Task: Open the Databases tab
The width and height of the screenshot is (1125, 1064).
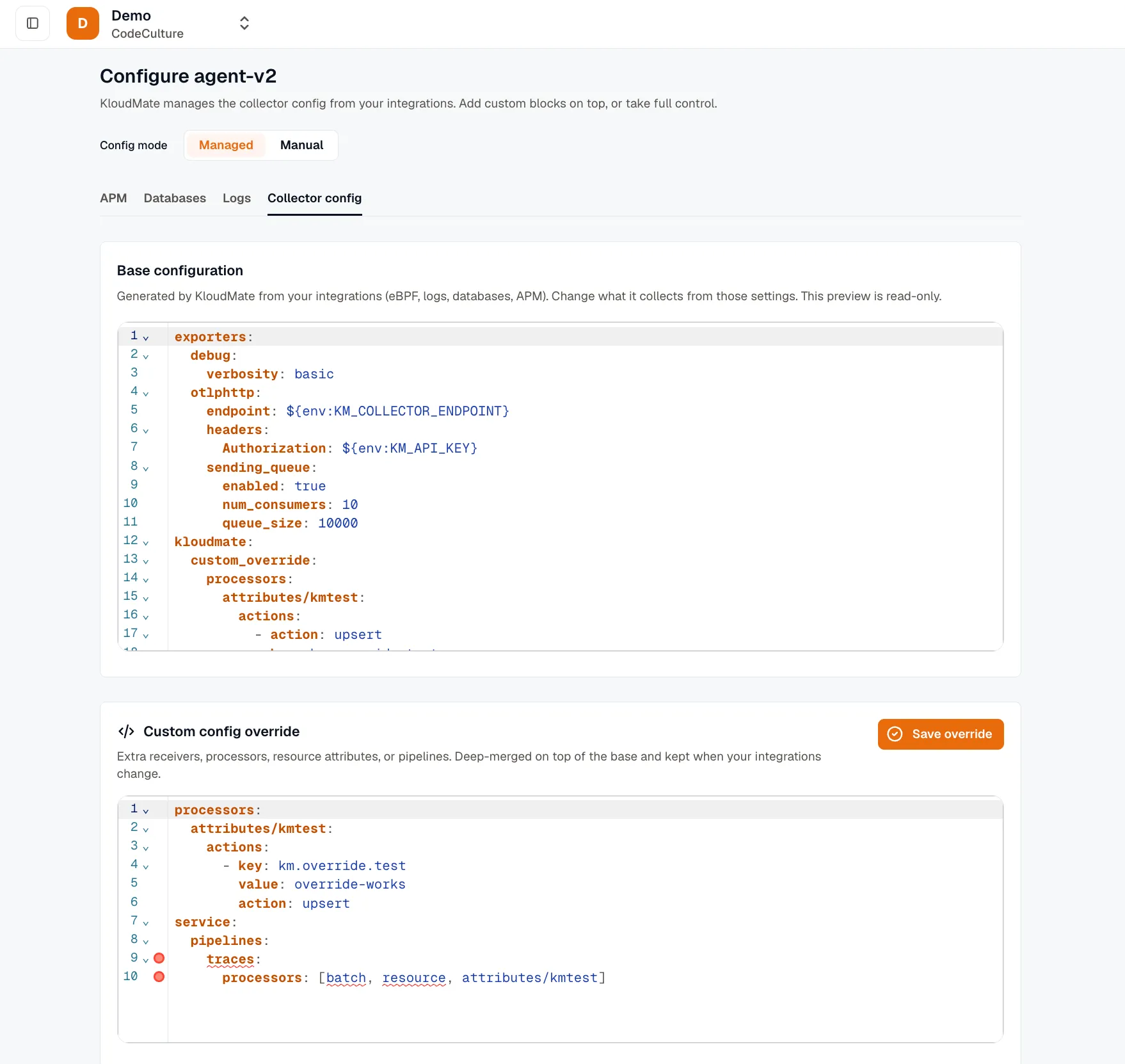Action: point(175,198)
